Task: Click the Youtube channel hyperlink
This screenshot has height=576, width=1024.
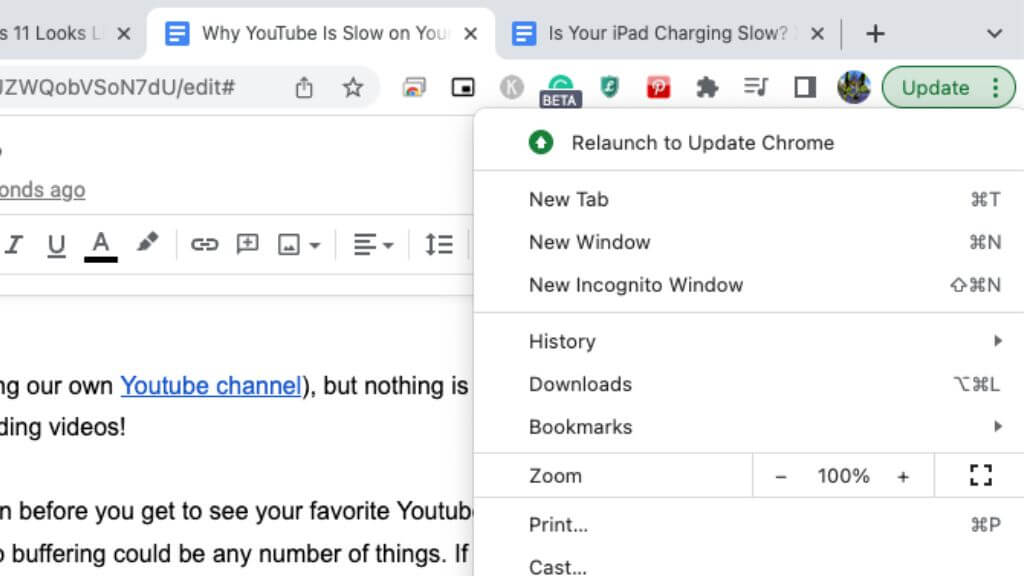Action: click(x=211, y=386)
